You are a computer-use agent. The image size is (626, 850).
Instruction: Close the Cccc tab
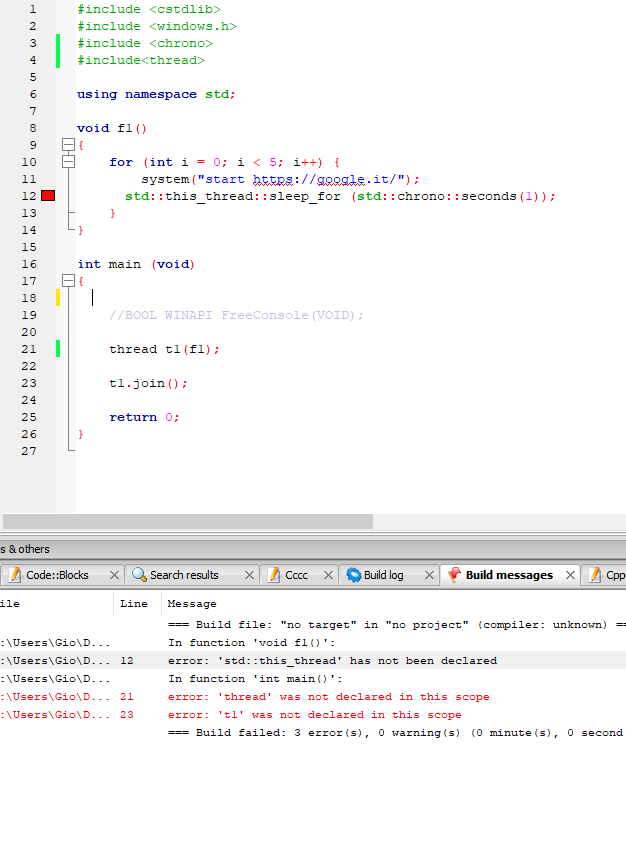(328, 575)
